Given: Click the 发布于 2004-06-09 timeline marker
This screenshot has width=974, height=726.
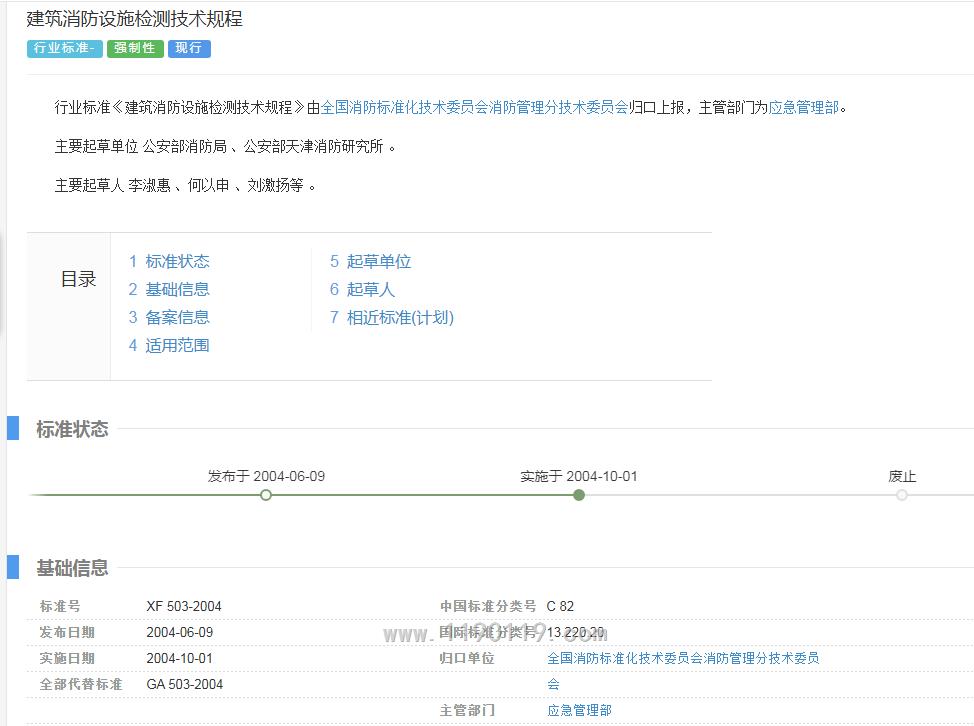Looking at the screenshot, I should click(x=266, y=495).
